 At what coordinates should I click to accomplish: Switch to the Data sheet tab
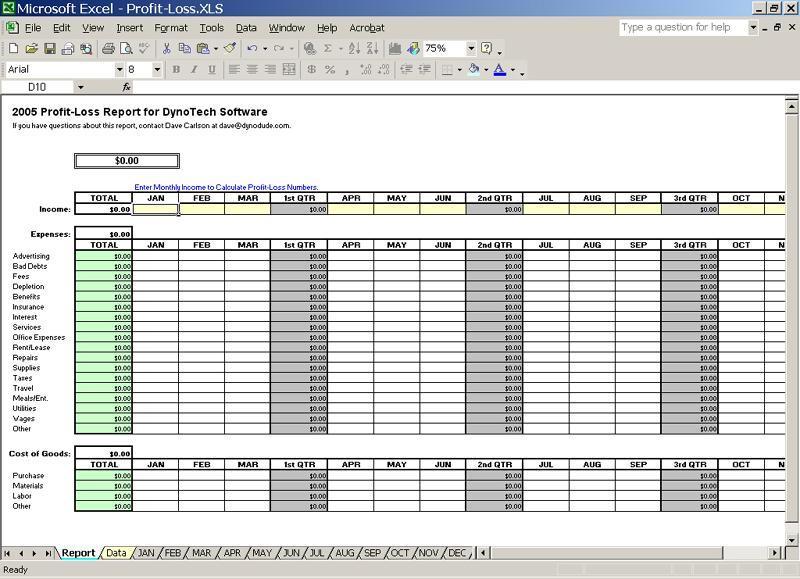[x=116, y=553]
